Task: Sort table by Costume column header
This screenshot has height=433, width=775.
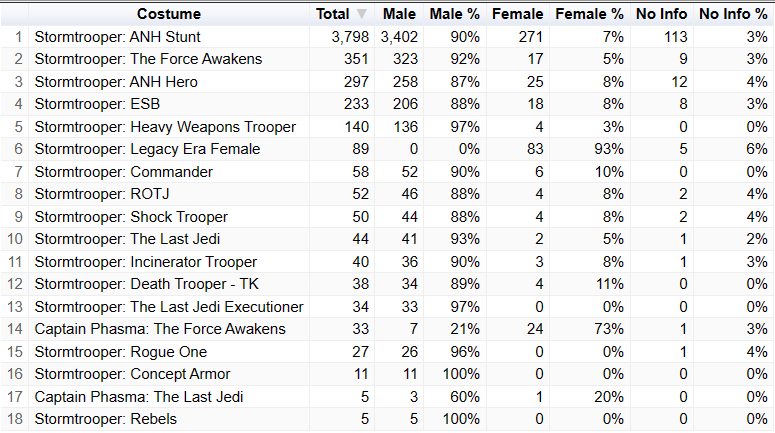Action: (169, 14)
